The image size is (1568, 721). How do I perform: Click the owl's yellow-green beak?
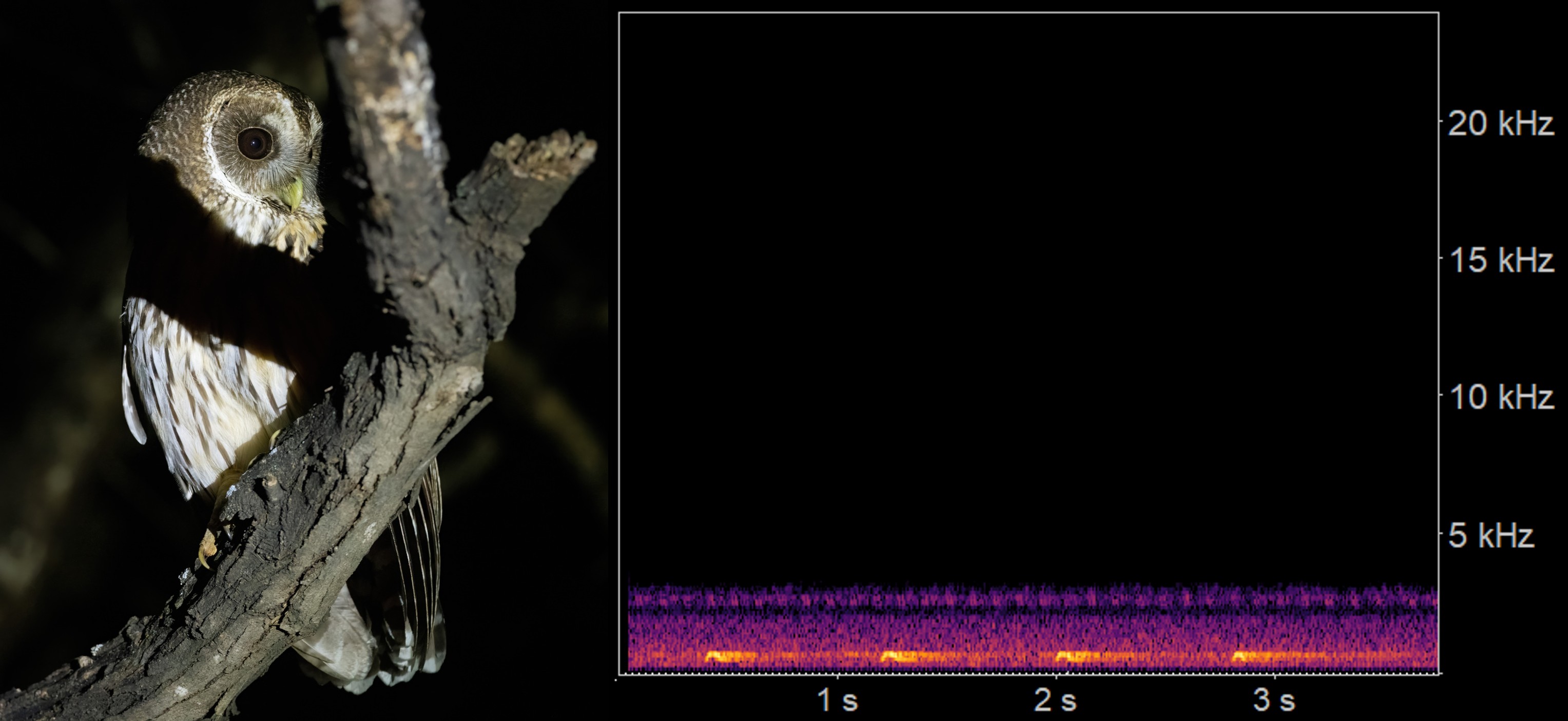[x=294, y=193]
